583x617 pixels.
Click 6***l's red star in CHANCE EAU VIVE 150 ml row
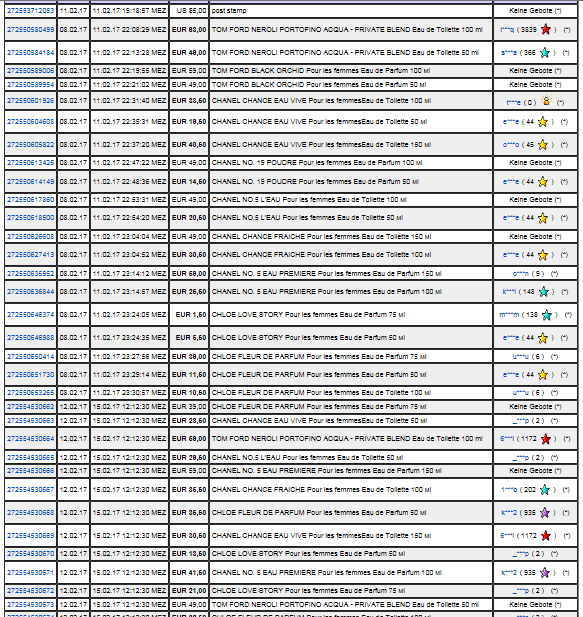(x=546, y=536)
